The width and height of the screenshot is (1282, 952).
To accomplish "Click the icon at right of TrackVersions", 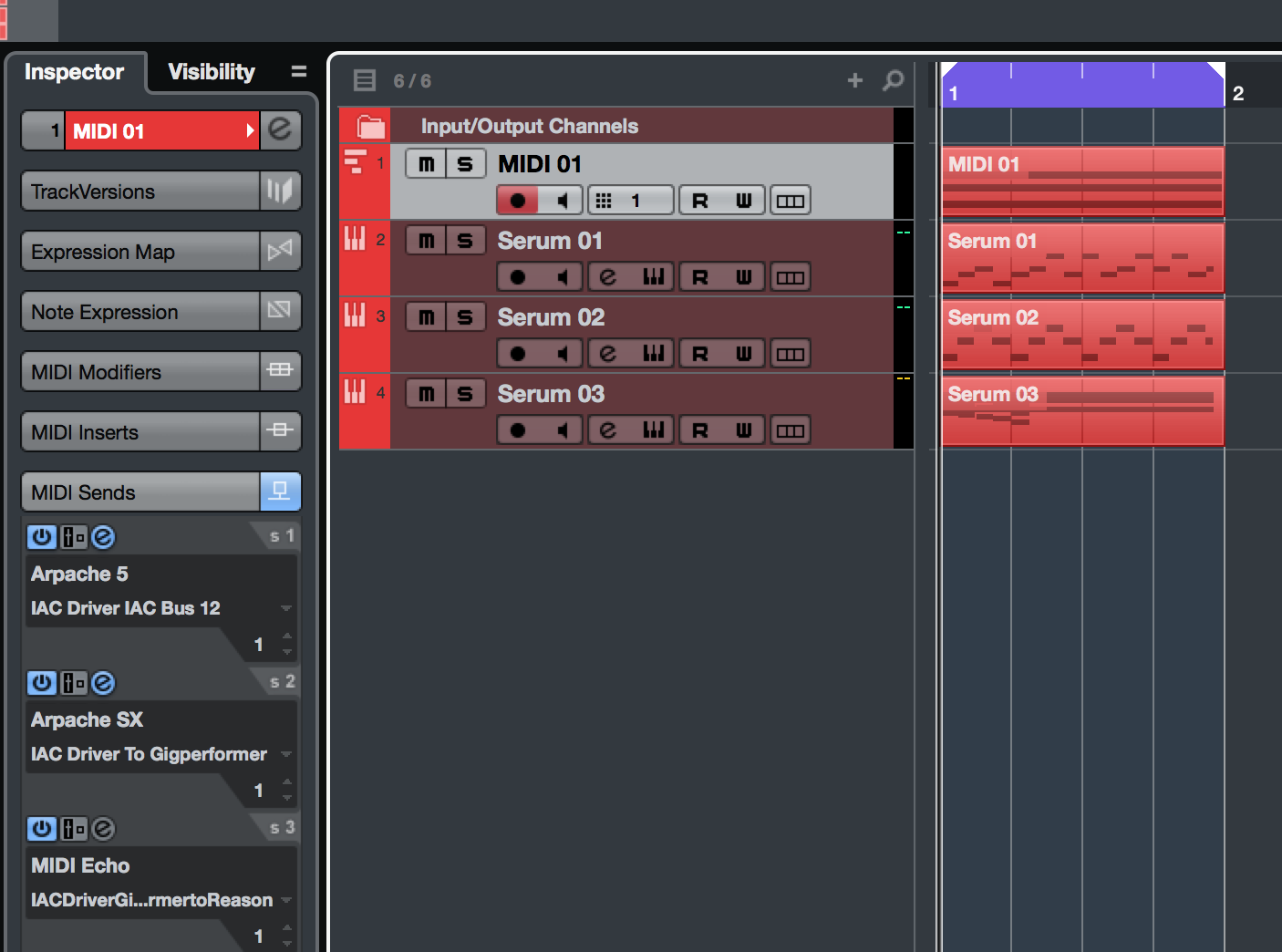I will tap(280, 191).
